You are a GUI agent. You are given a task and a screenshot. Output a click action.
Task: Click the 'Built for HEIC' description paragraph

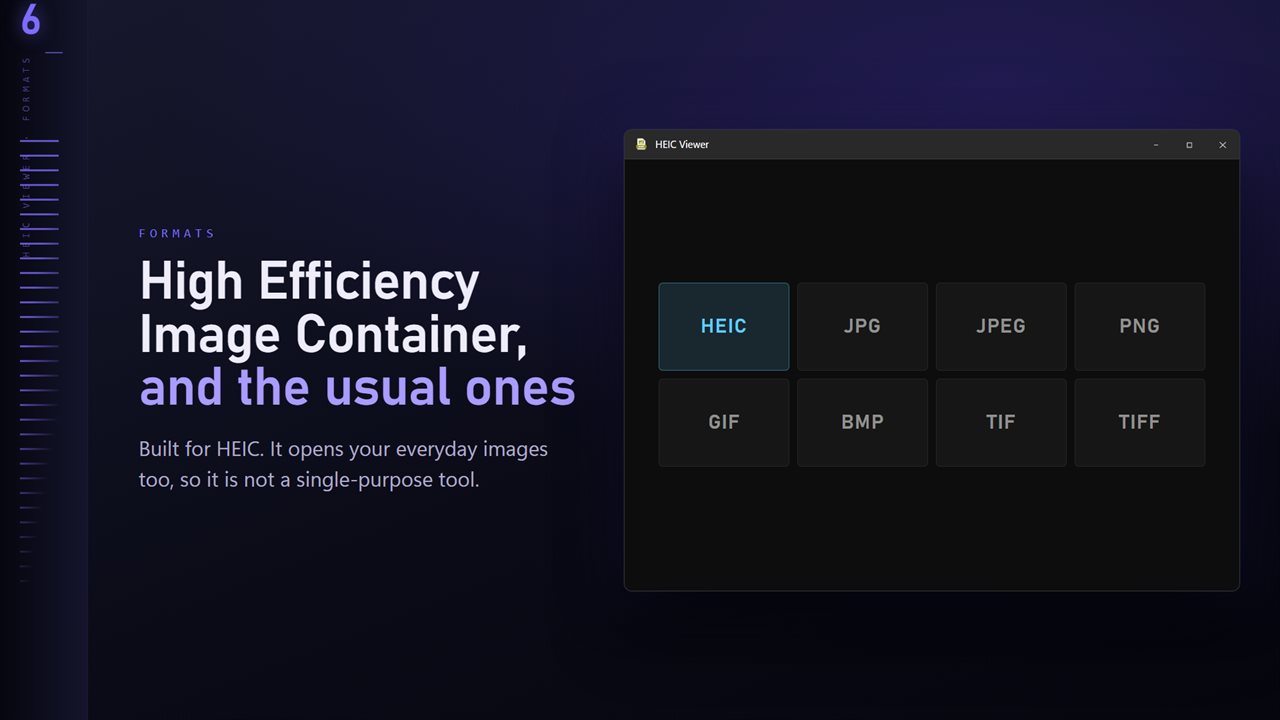coord(343,464)
